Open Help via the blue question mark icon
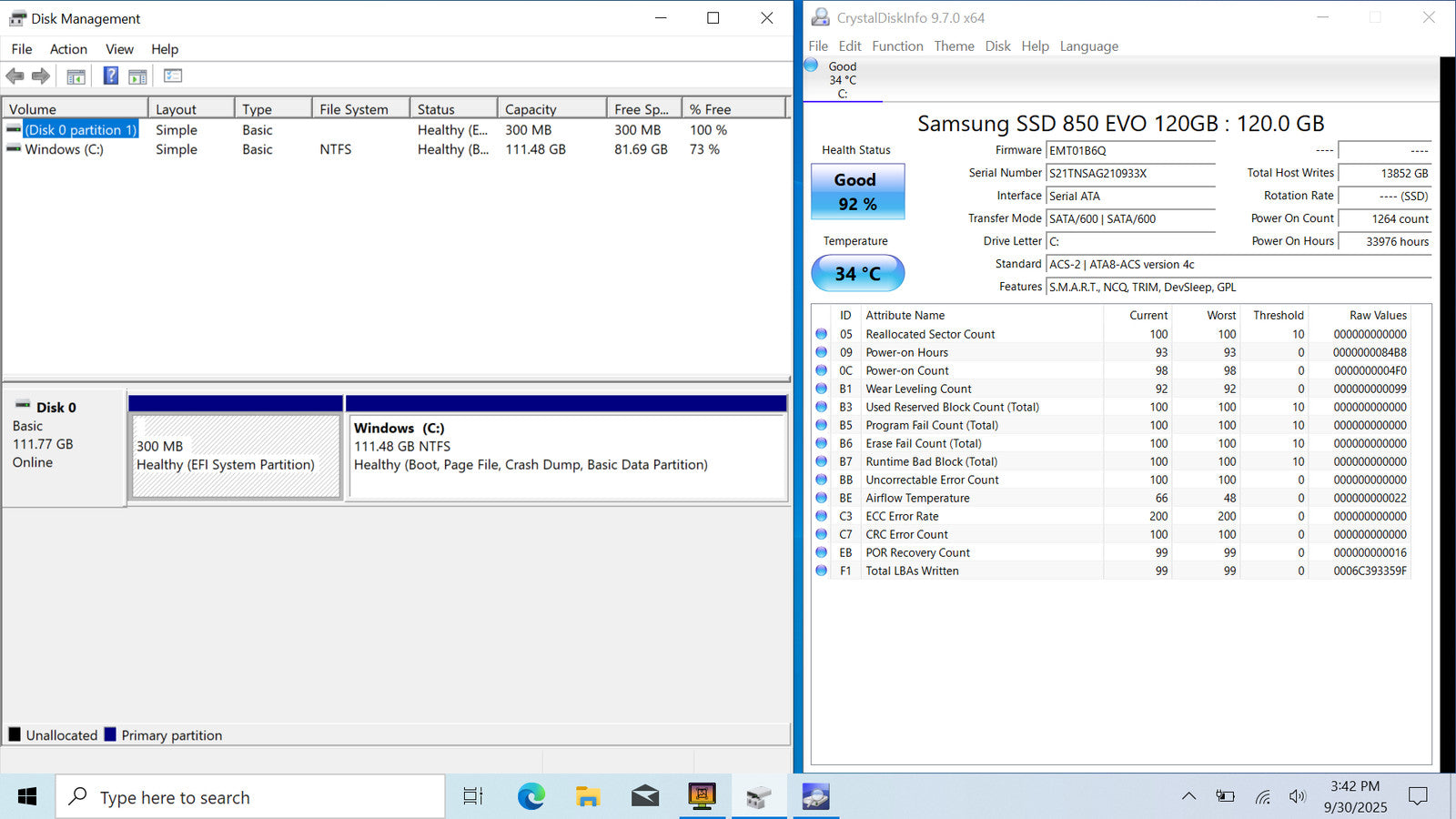Screen dimensions: 1456x819 pos(110,76)
